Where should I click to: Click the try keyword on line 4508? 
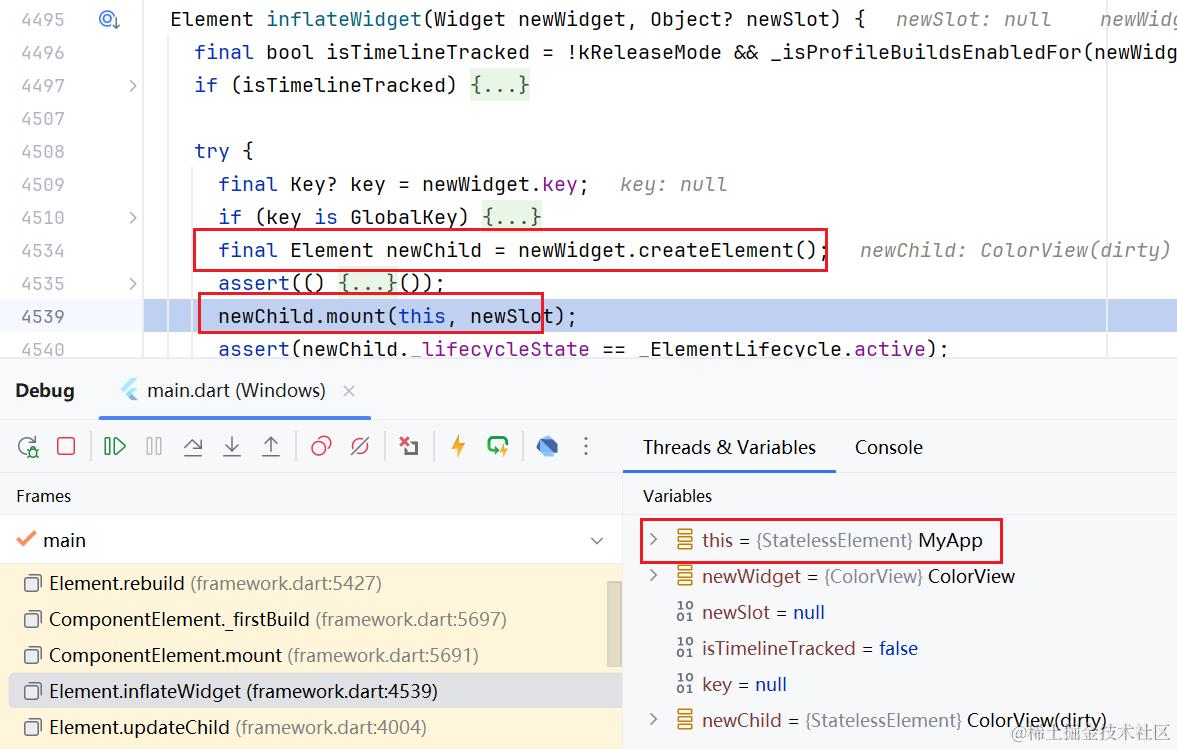[x=212, y=151]
